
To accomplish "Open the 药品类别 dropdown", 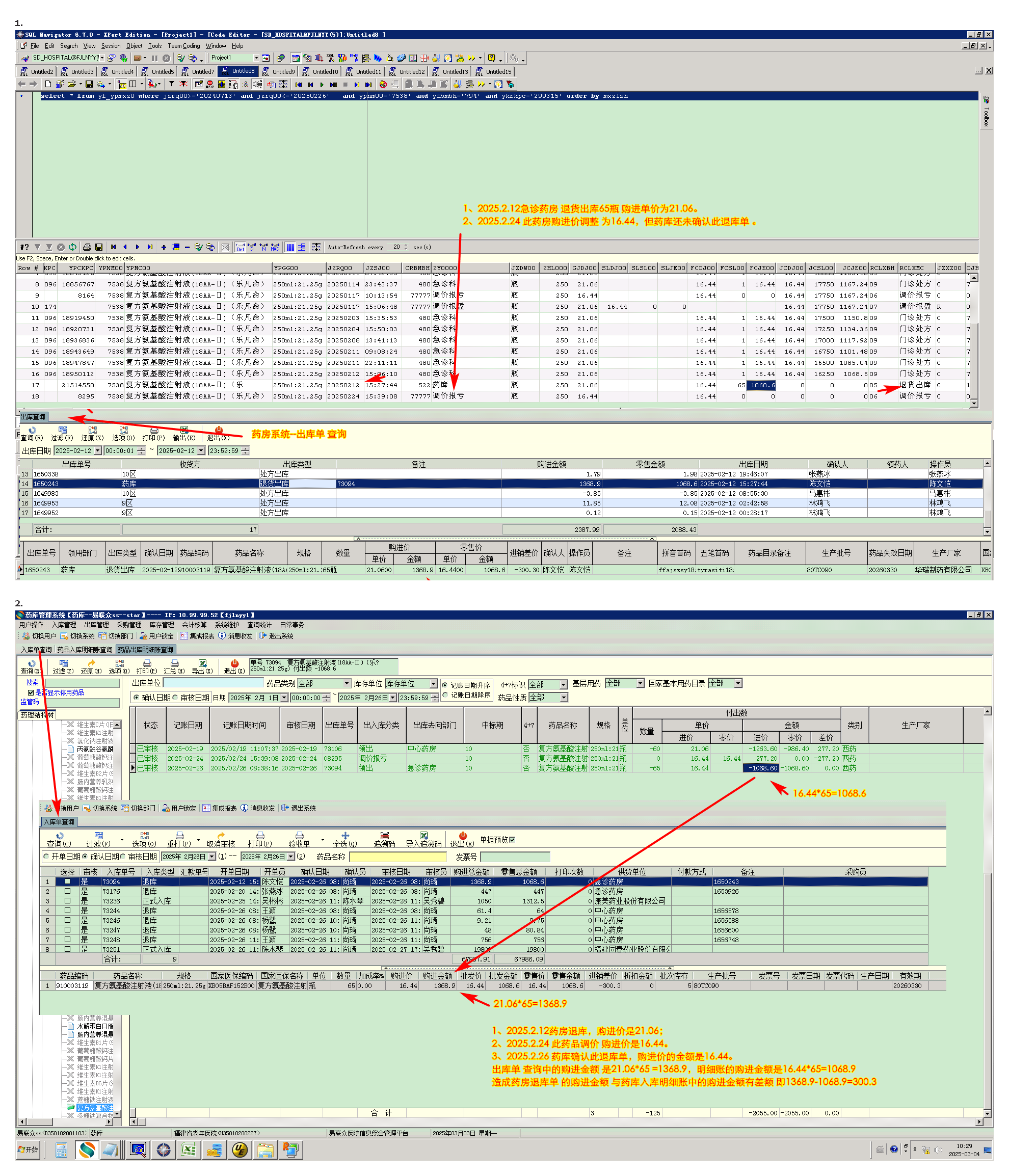I will click(346, 684).
